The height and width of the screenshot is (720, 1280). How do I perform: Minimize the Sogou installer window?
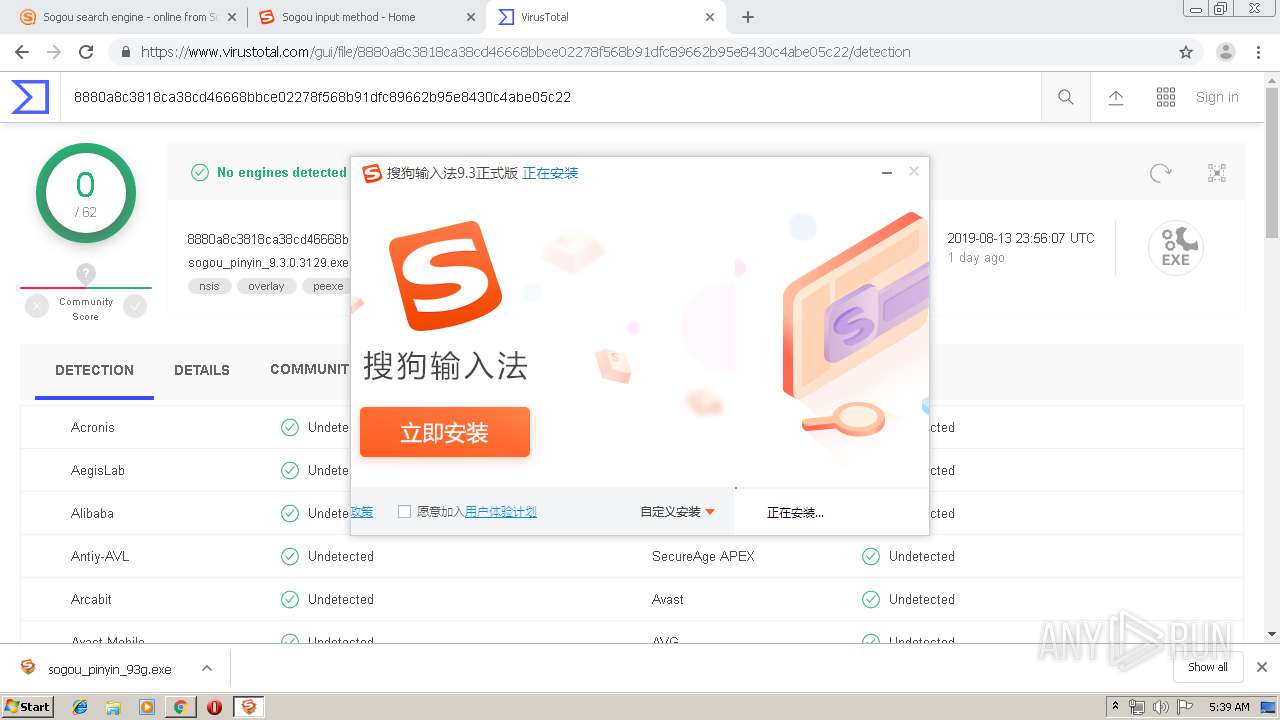click(886, 173)
